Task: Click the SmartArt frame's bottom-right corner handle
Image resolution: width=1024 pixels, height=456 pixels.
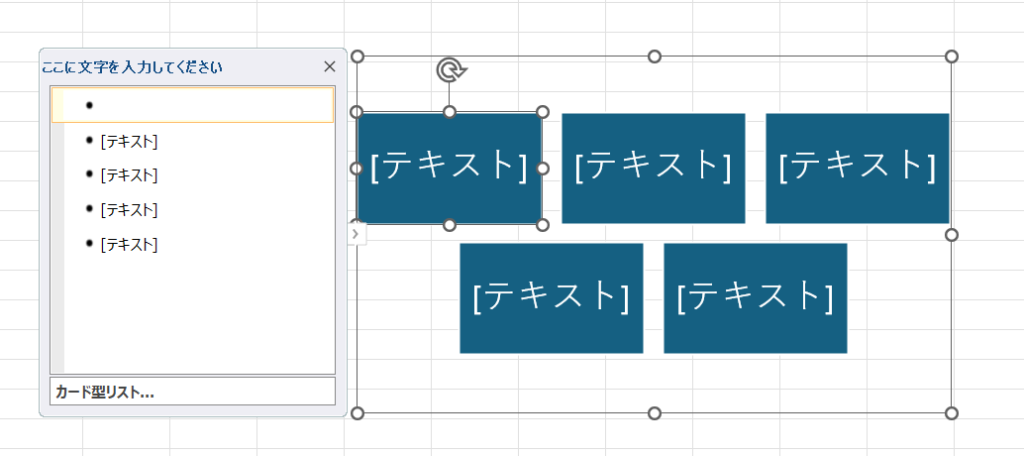Action: (951, 413)
